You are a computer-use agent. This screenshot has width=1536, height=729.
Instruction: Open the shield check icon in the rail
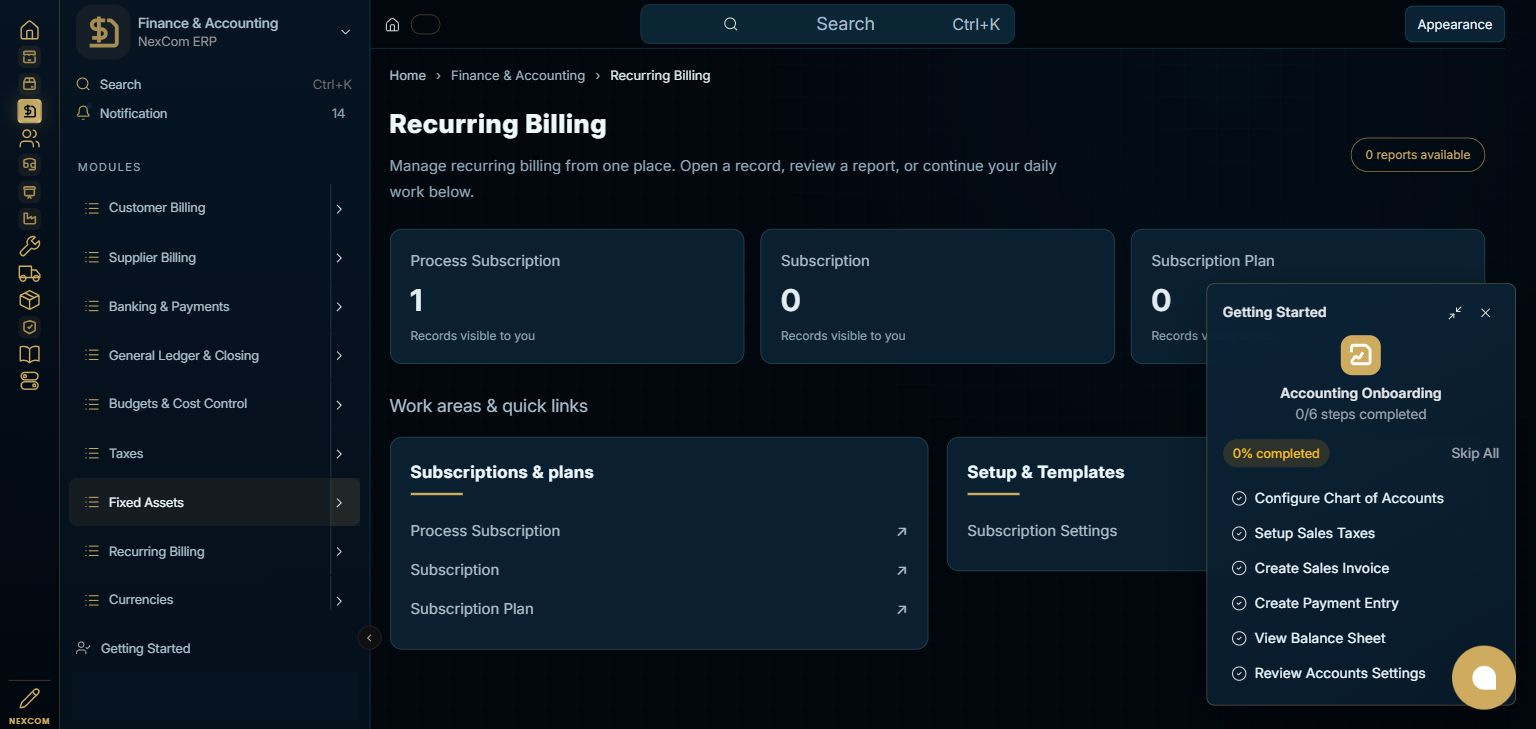tap(30, 327)
